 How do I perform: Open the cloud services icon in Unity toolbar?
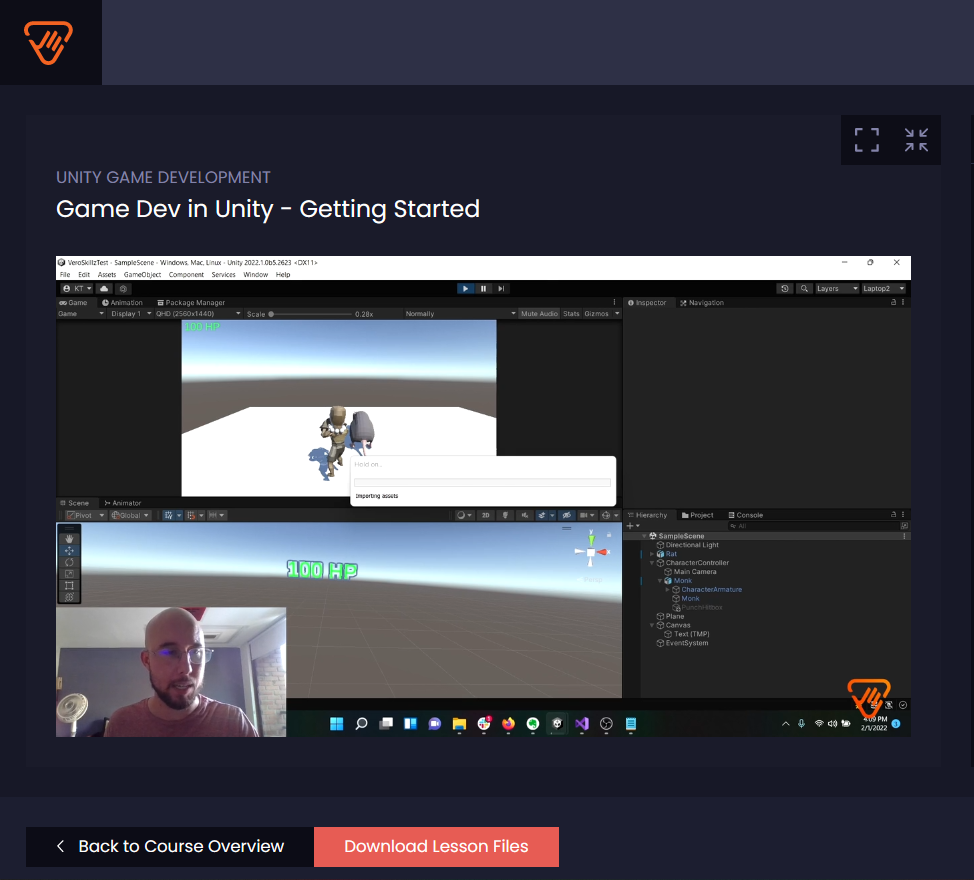click(104, 289)
